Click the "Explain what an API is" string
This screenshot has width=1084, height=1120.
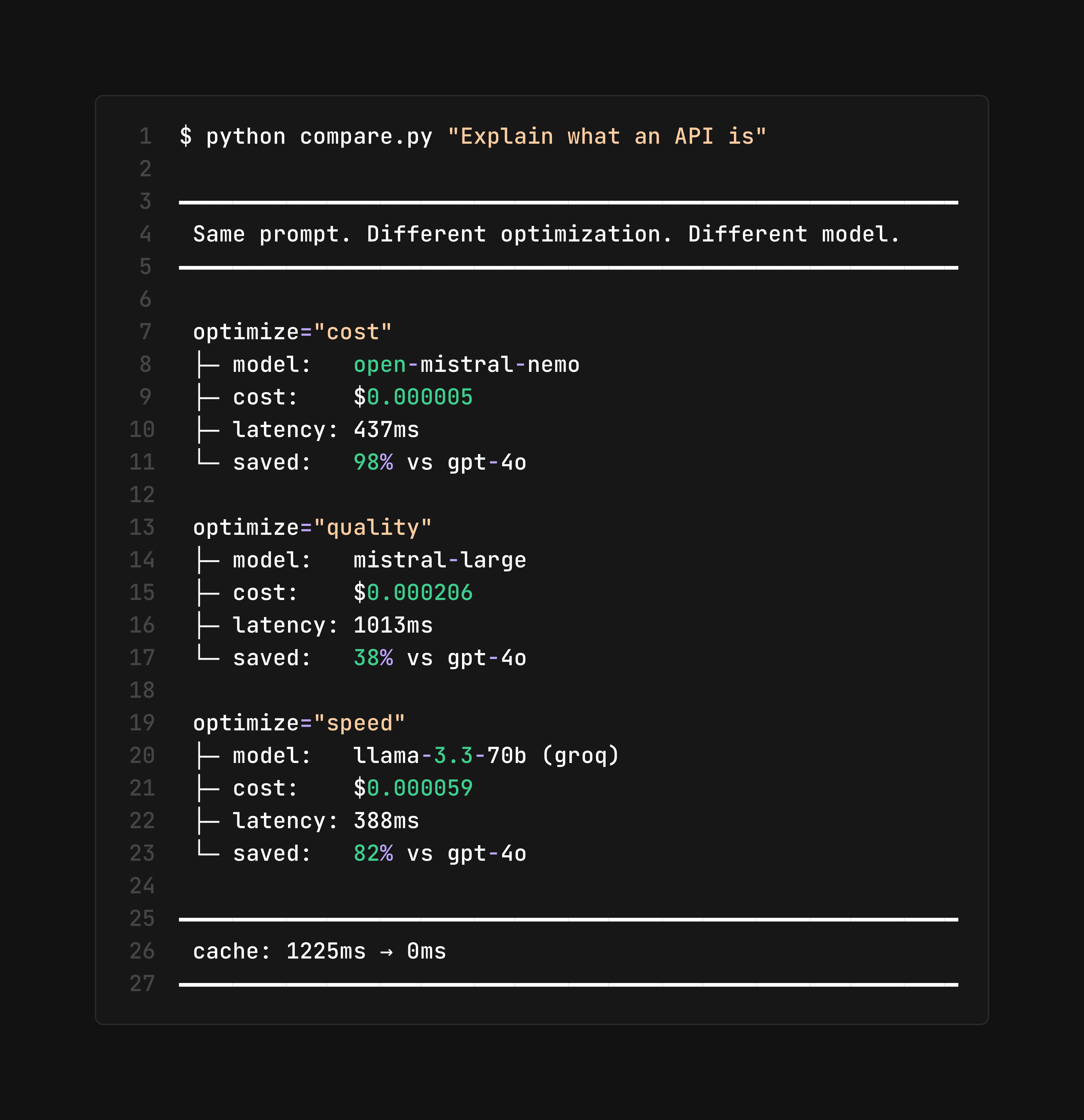click(606, 137)
